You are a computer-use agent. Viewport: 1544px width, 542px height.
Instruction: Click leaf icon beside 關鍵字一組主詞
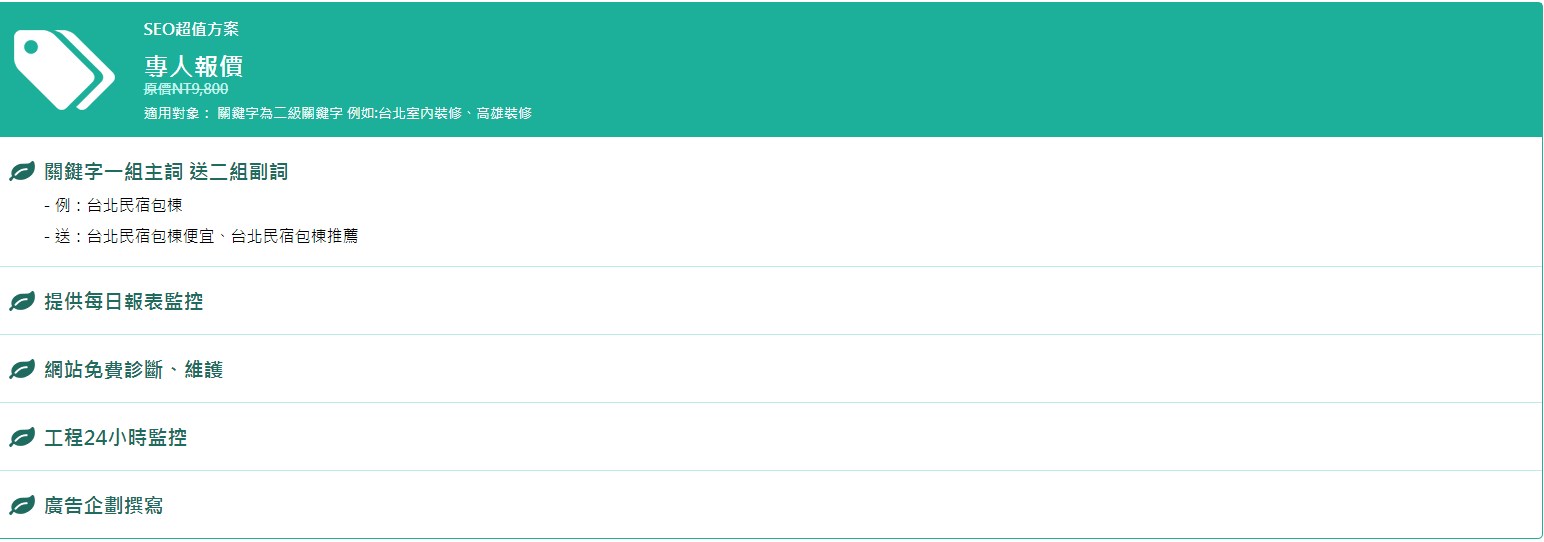[22, 172]
